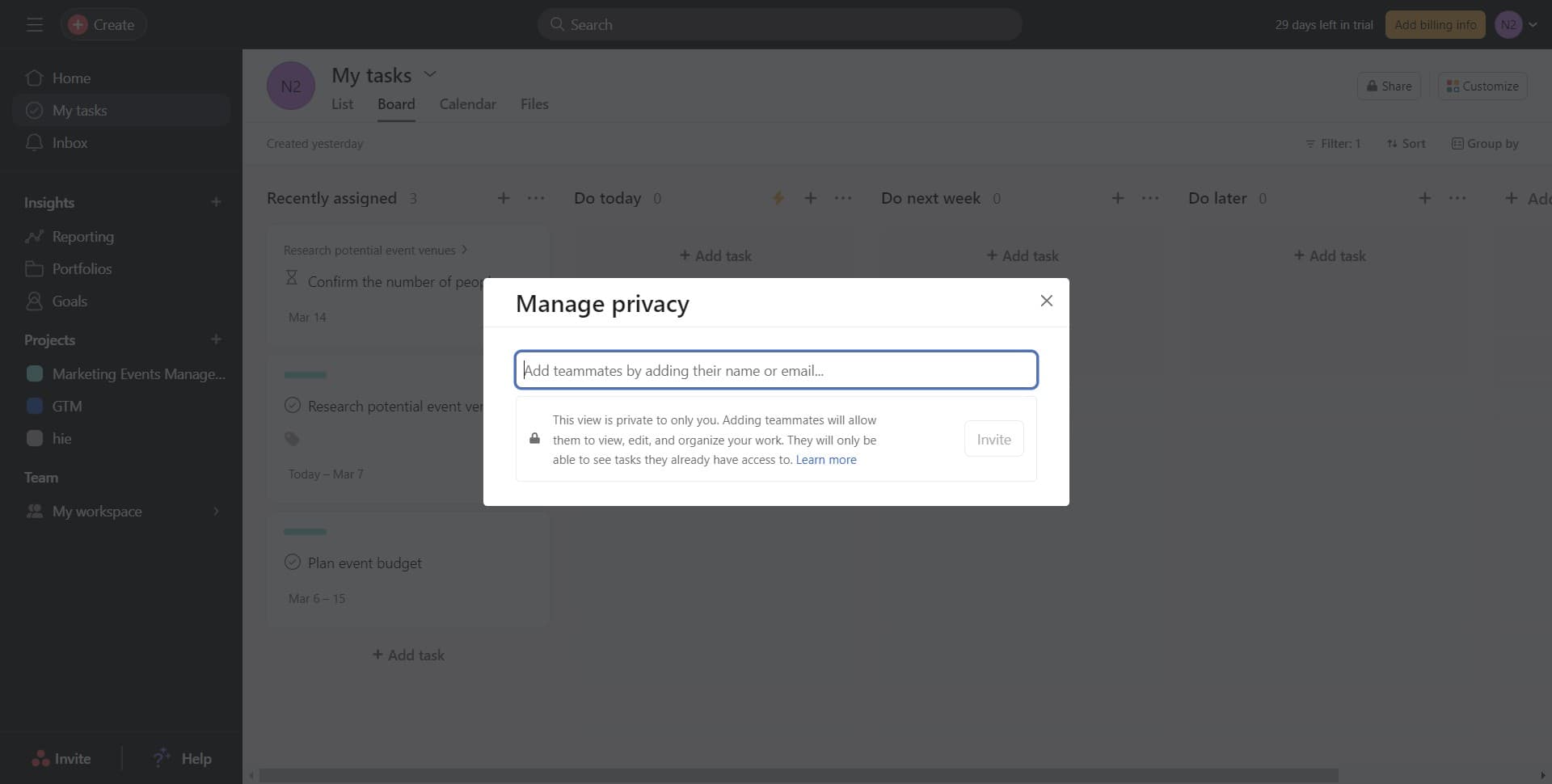Open the profile avatar dropdown
This screenshot has height=784, width=1552.
pos(1516,24)
